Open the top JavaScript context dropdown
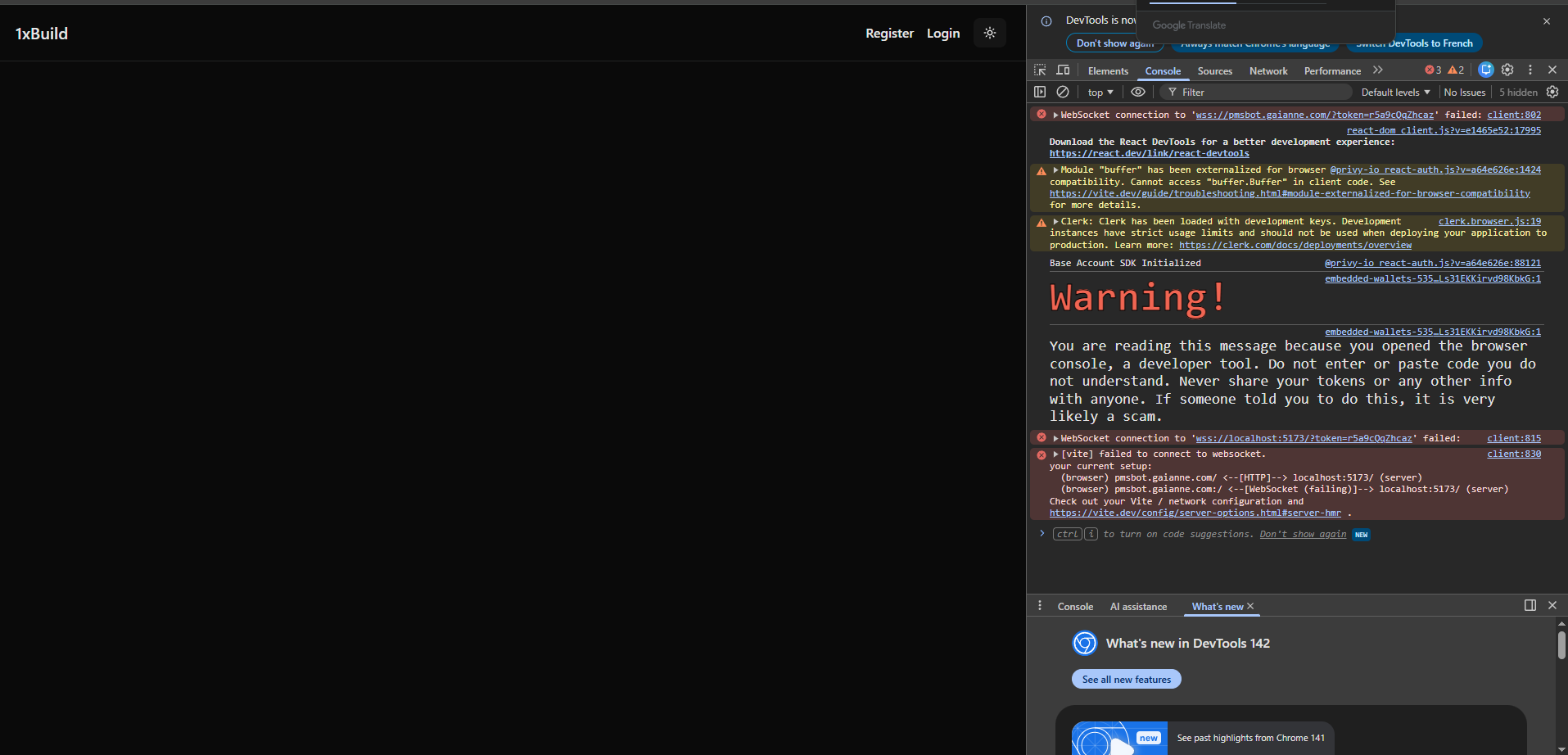Screen dimensions: 1568x755 [x=1100, y=93]
